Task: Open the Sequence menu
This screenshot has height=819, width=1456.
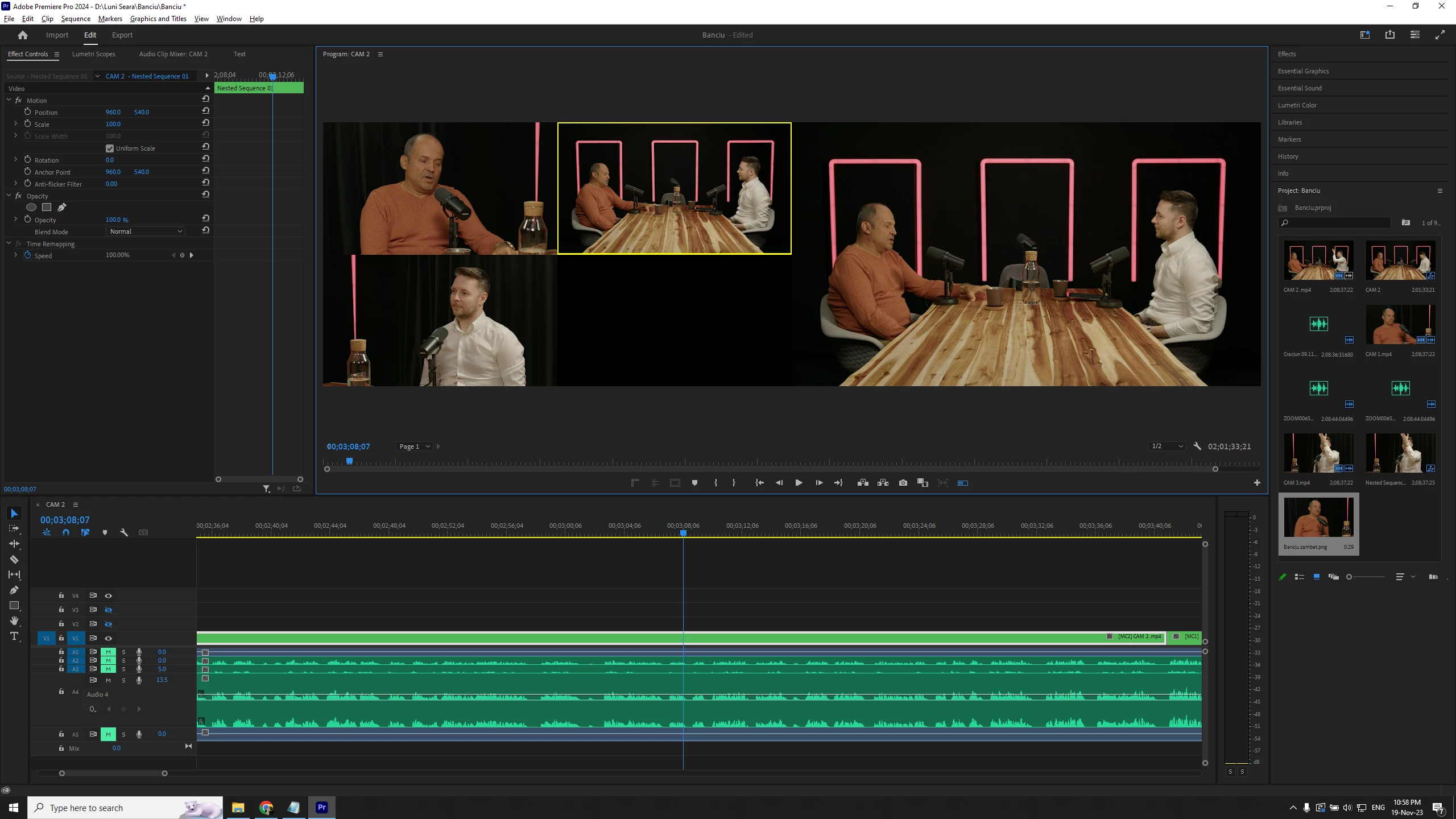Action: point(76,19)
